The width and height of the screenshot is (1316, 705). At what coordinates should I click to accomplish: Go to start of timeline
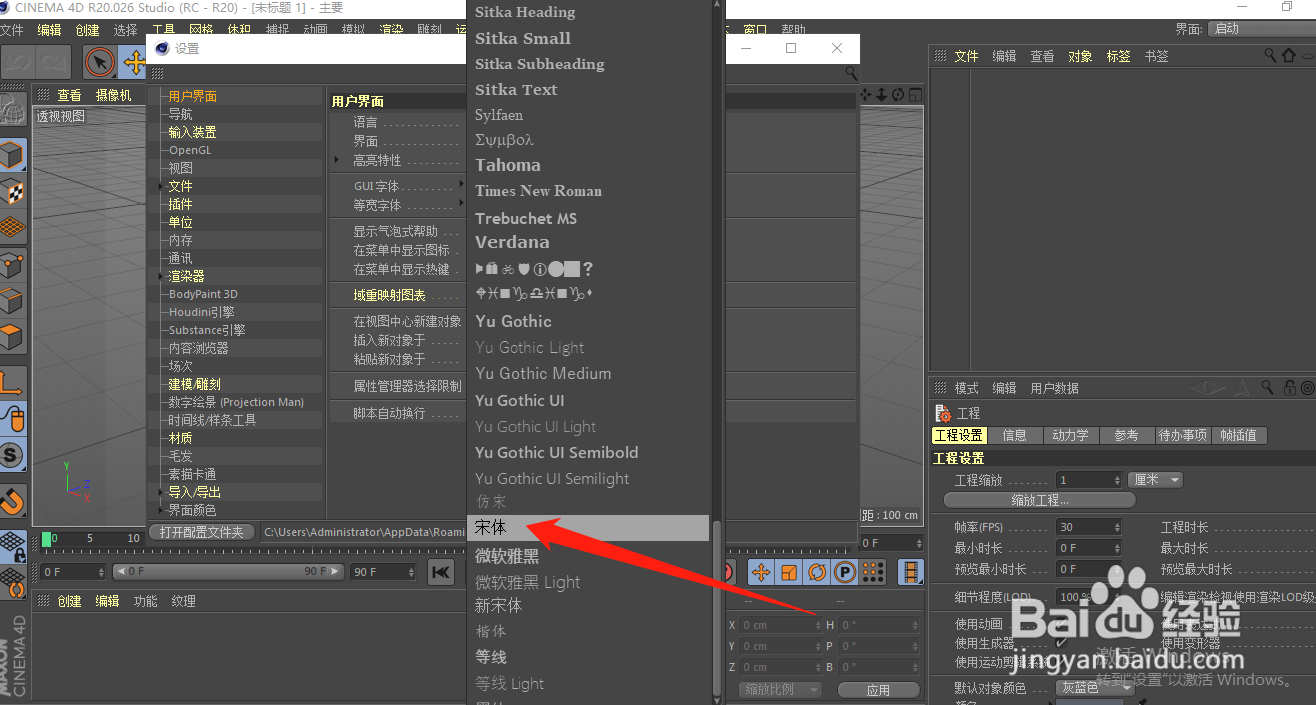click(x=441, y=572)
